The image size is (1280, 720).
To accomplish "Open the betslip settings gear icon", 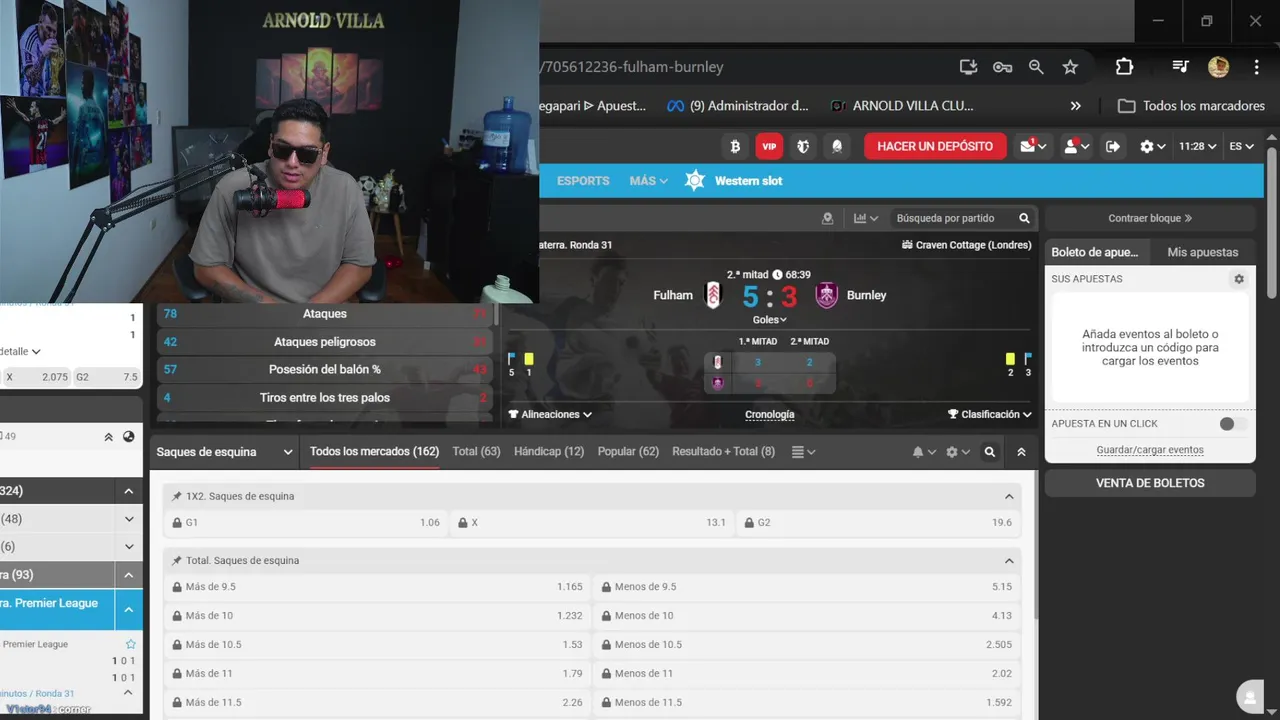I will (1239, 279).
